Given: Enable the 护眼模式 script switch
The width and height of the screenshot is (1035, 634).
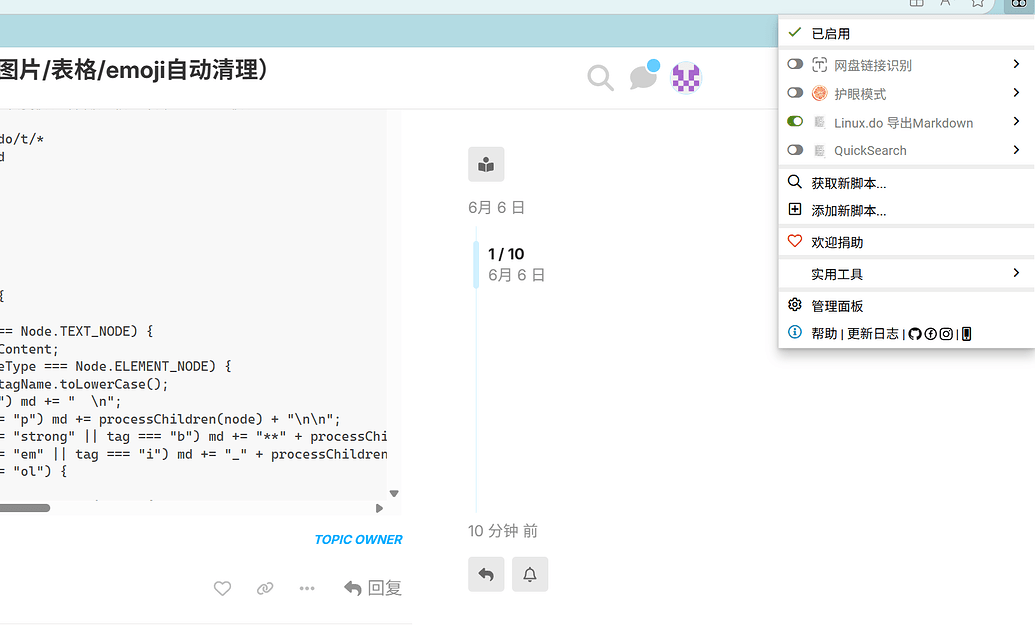Looking at the screenshot, I should click(795, 92).
